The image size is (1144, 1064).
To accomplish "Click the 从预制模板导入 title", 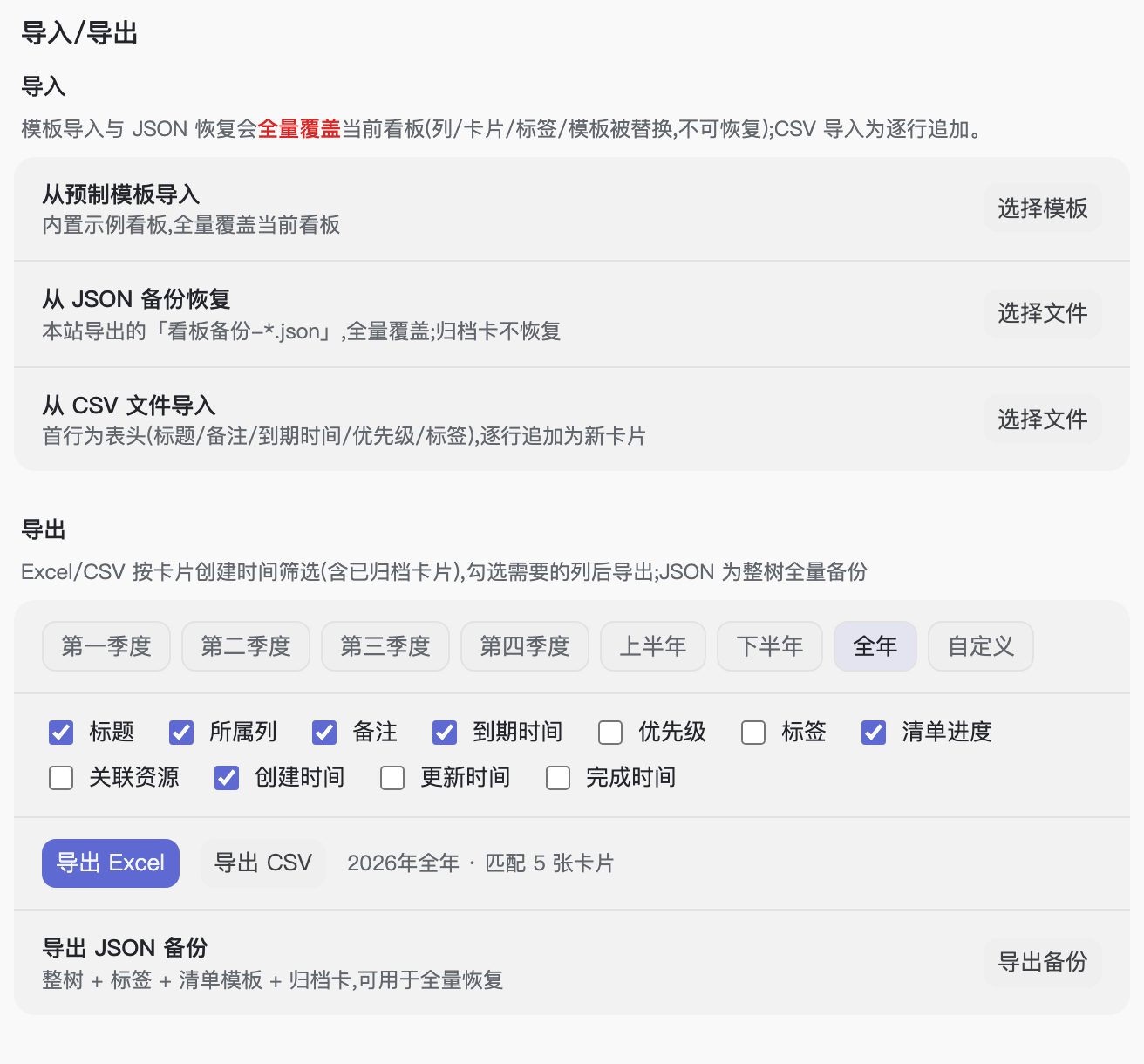I will [121, 194].
